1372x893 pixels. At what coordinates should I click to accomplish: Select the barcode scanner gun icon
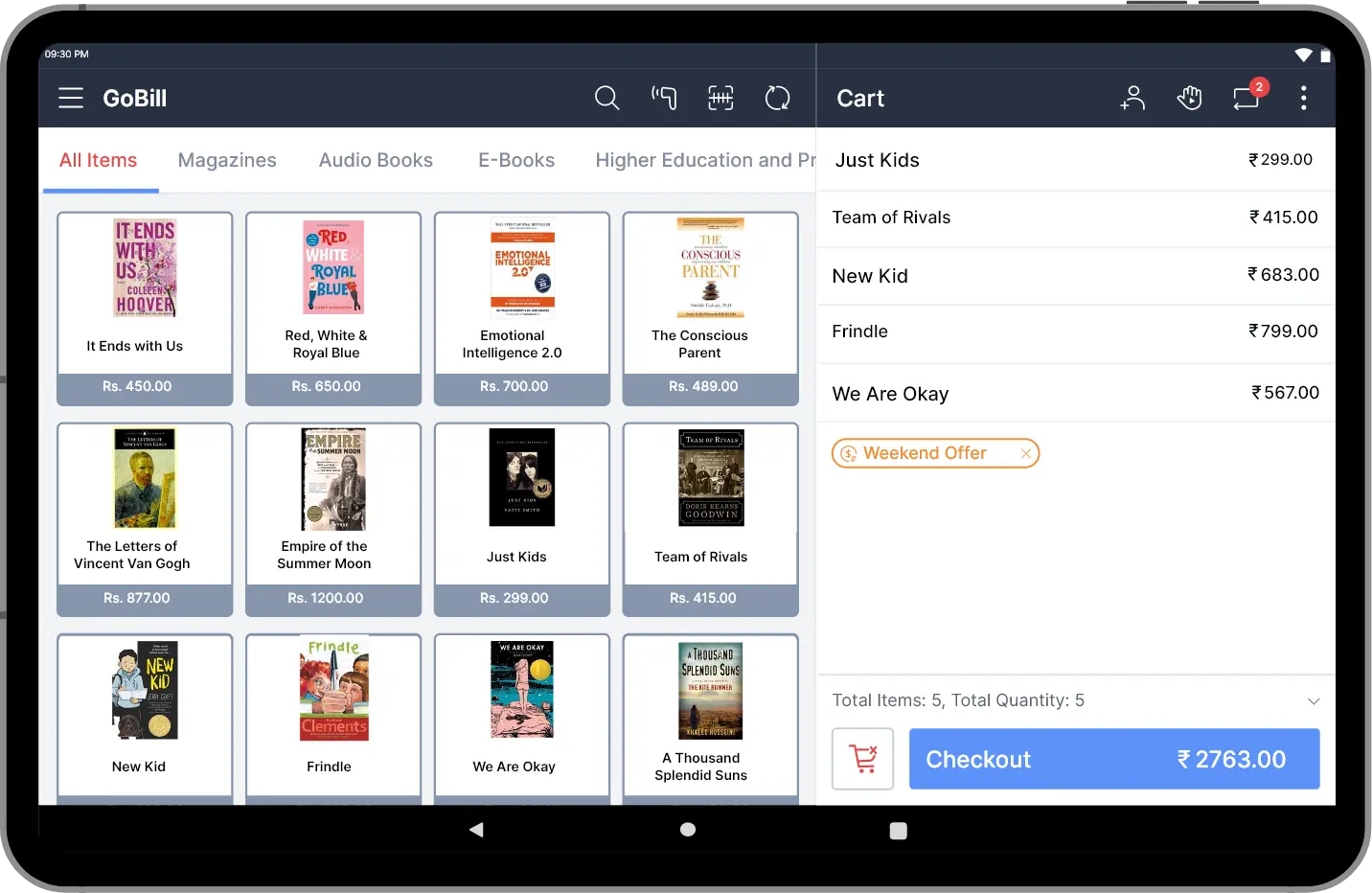[664, 98]
